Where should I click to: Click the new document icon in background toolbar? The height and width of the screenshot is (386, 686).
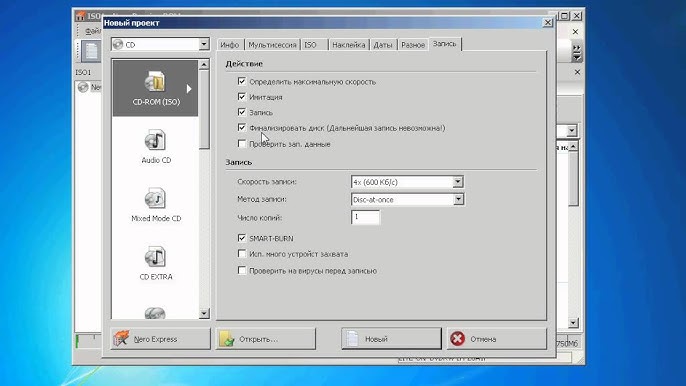(x=91, y=52)
